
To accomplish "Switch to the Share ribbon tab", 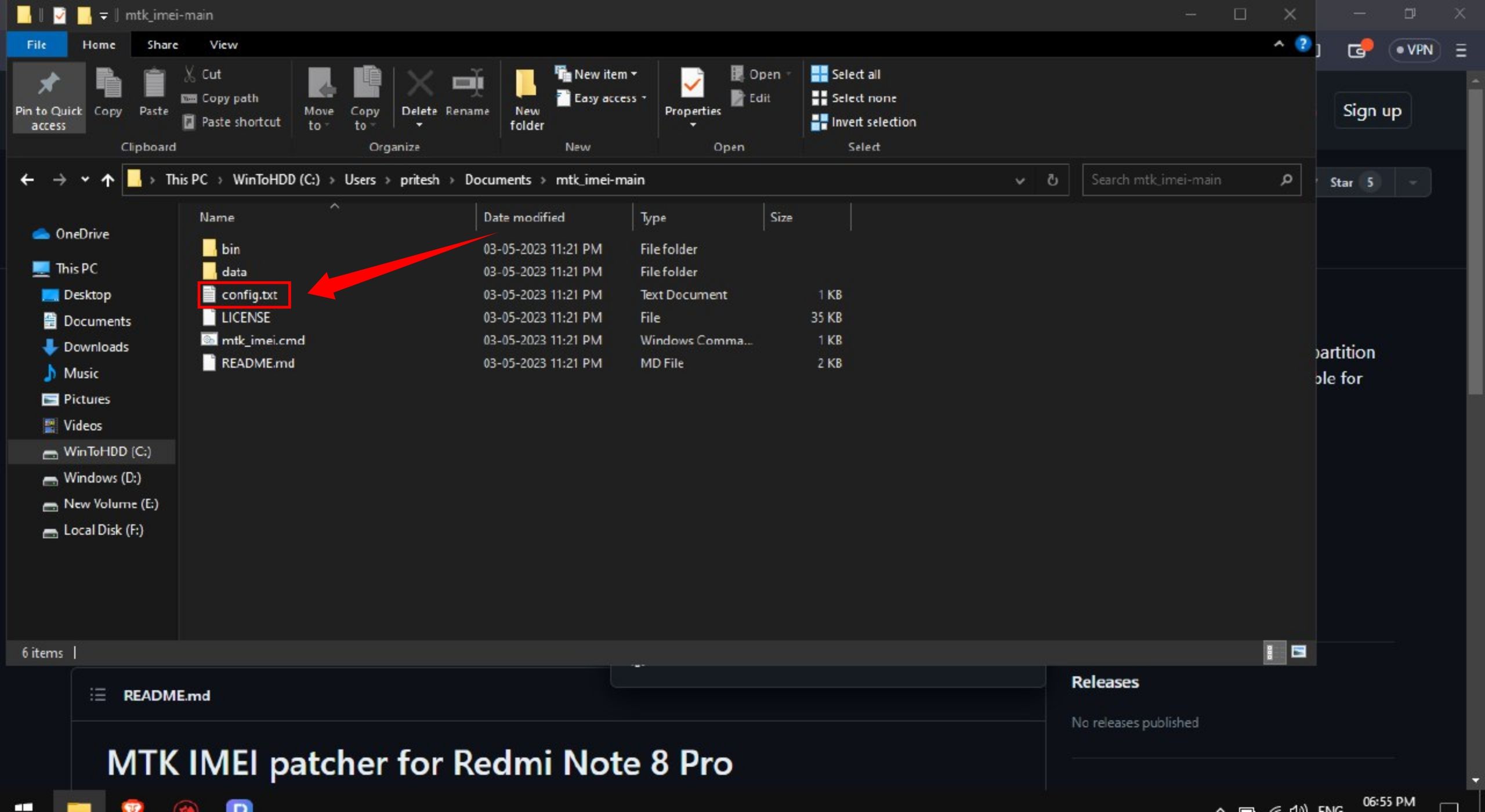I will [162, 45].
